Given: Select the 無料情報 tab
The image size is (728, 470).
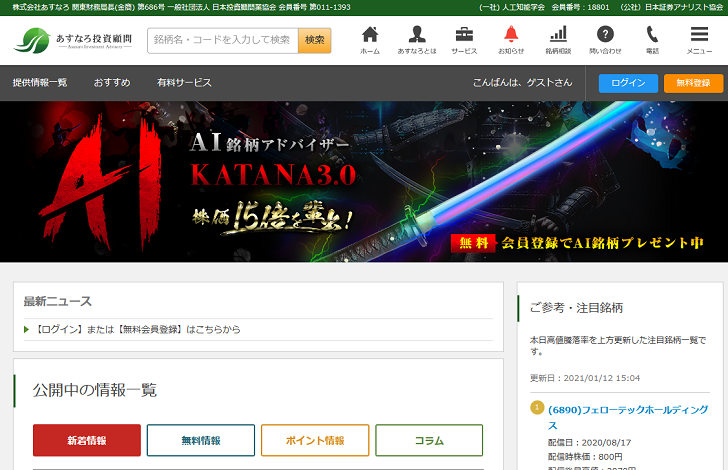Looking at the screenshot, I should pyautogui.click(x=201, y=440).
